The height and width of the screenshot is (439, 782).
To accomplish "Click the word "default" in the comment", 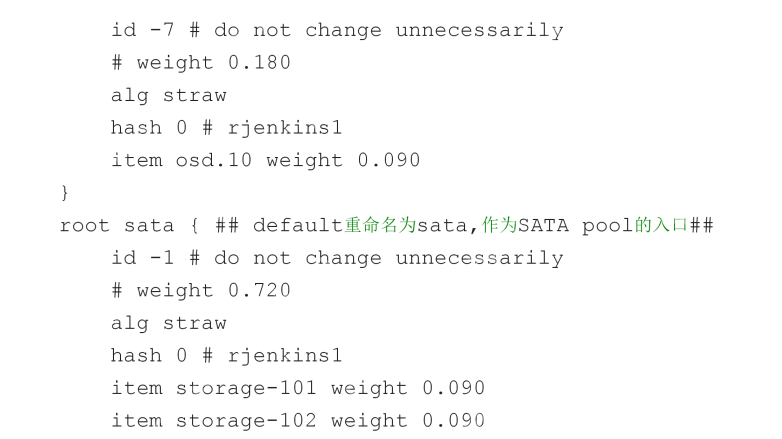I will point(298,225).
